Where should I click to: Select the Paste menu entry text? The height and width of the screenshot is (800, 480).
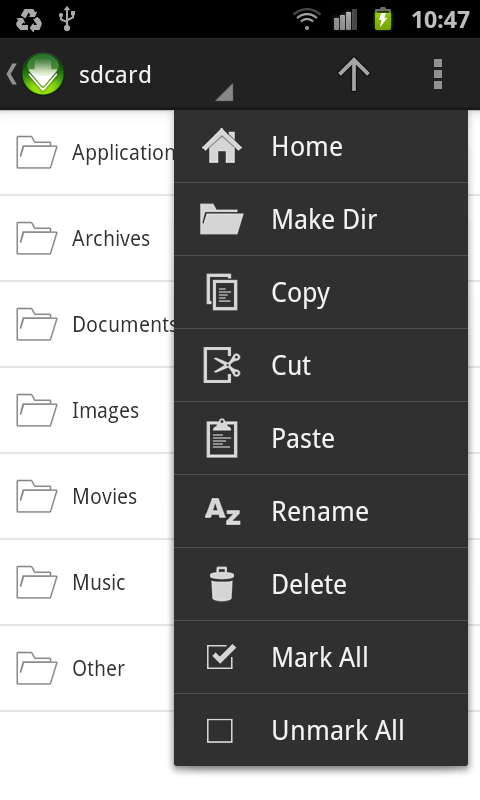(x=303, y=438)
